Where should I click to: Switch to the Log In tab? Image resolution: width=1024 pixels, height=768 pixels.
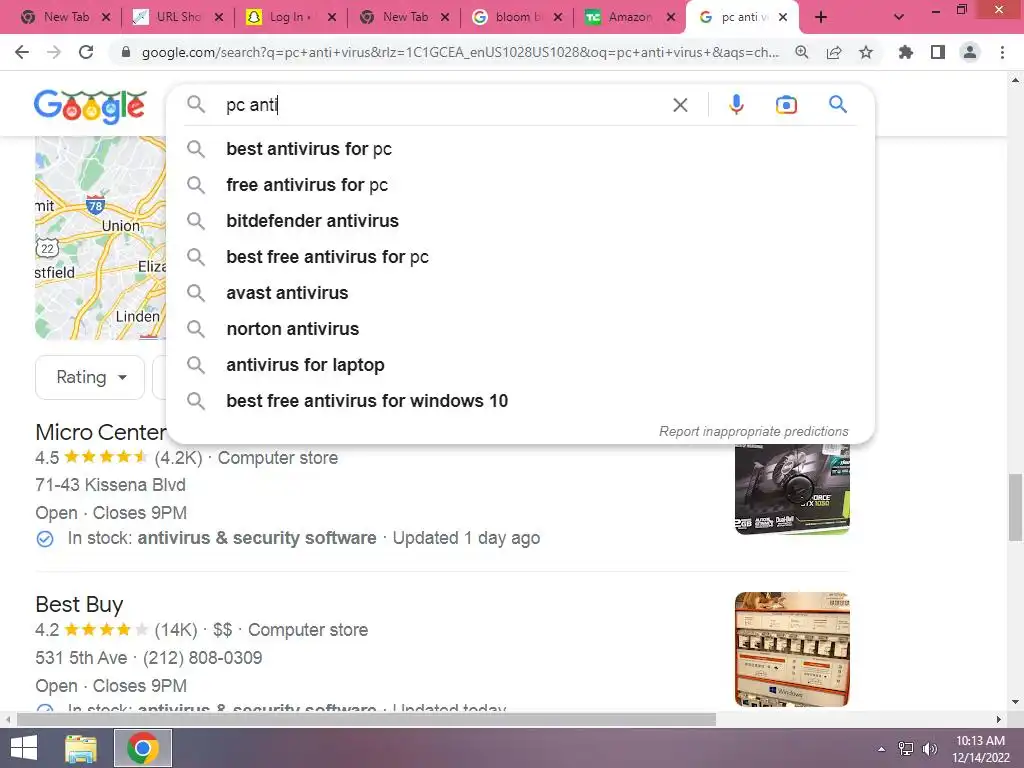289,18
